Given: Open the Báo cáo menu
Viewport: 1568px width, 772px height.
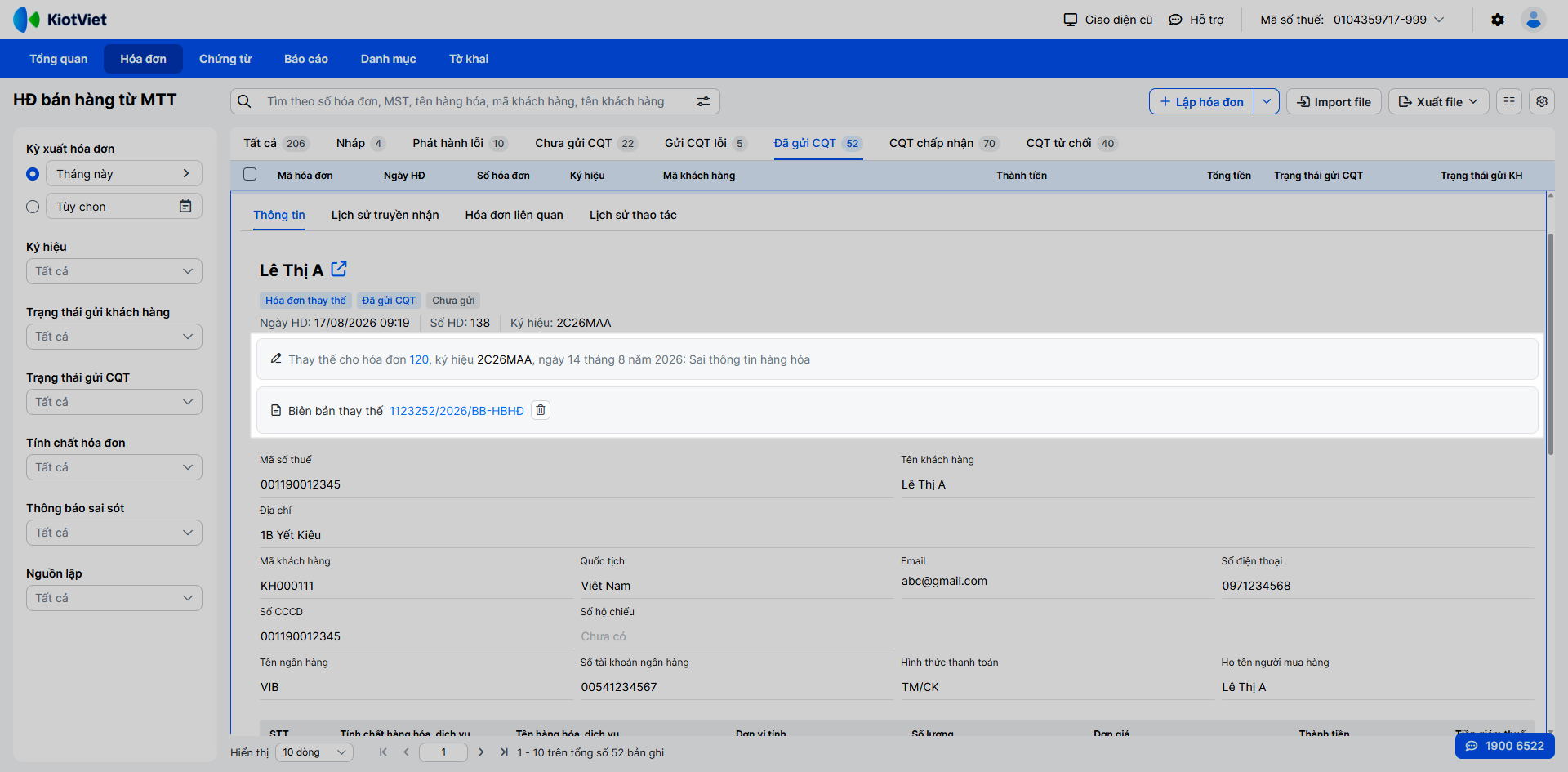Looking at the screenshot, I should tap(306, 59).
